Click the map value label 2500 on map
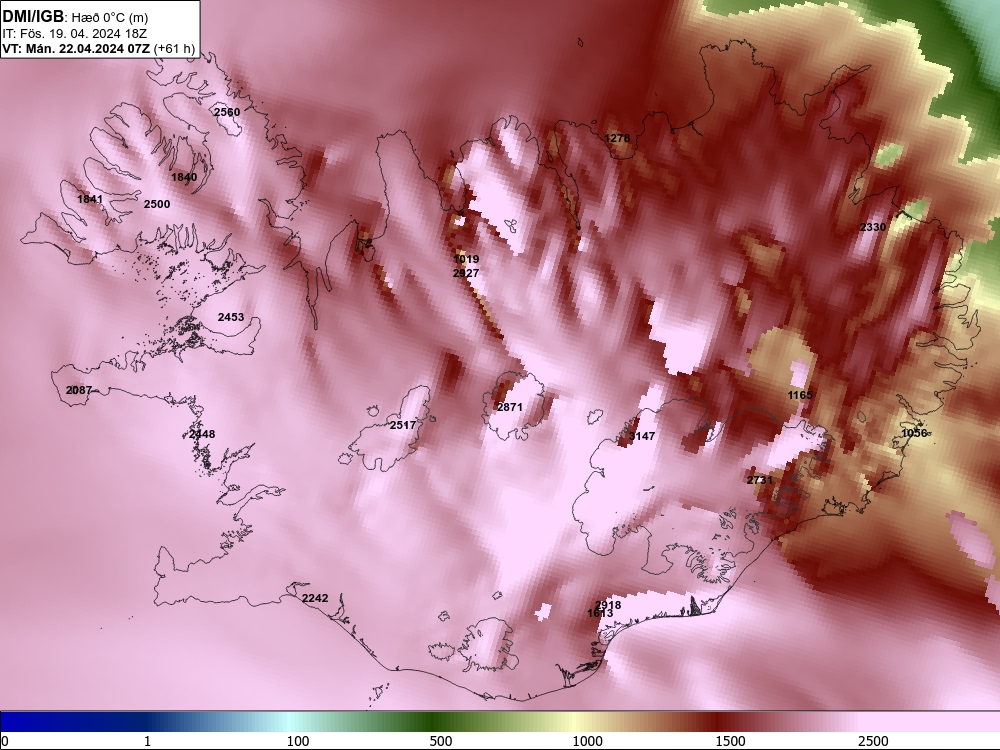This screenshot has width=1000, height=750. coord(157,204)
